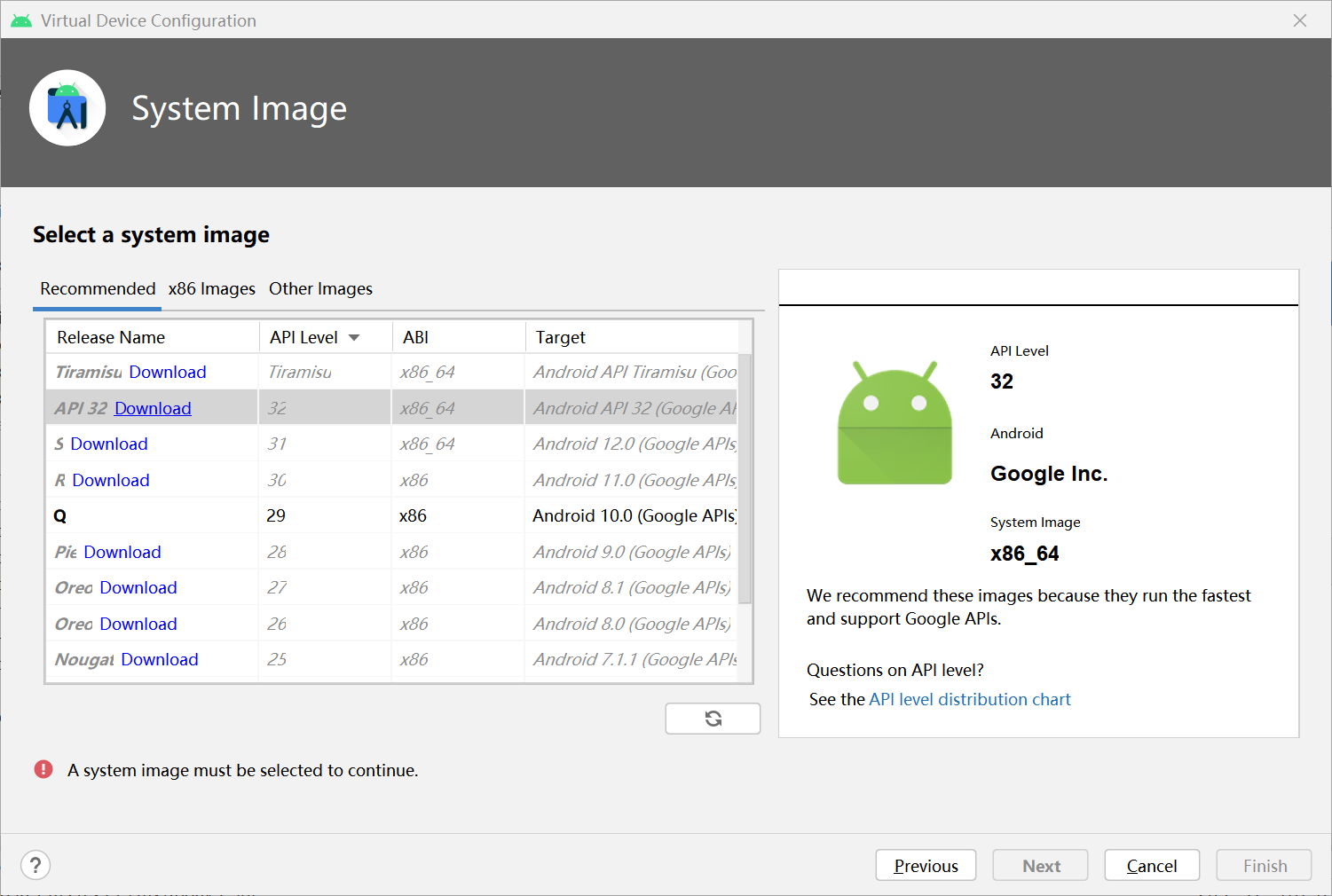
Task: Click the Google Inc. vendor text
Action: [x=1049, y=474]
